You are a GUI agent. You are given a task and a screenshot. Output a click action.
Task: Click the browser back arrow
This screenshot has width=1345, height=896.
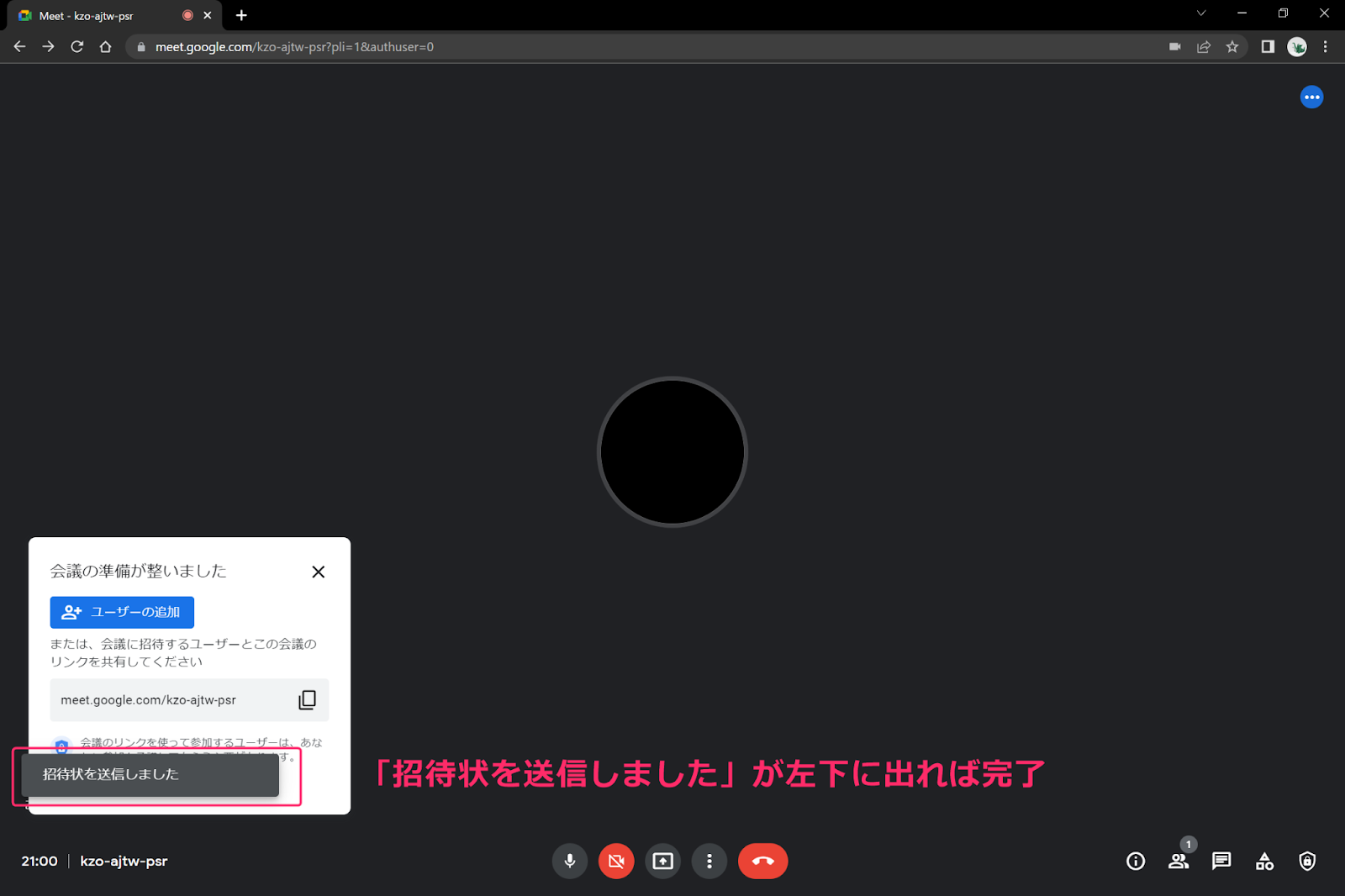click(19, 47)
